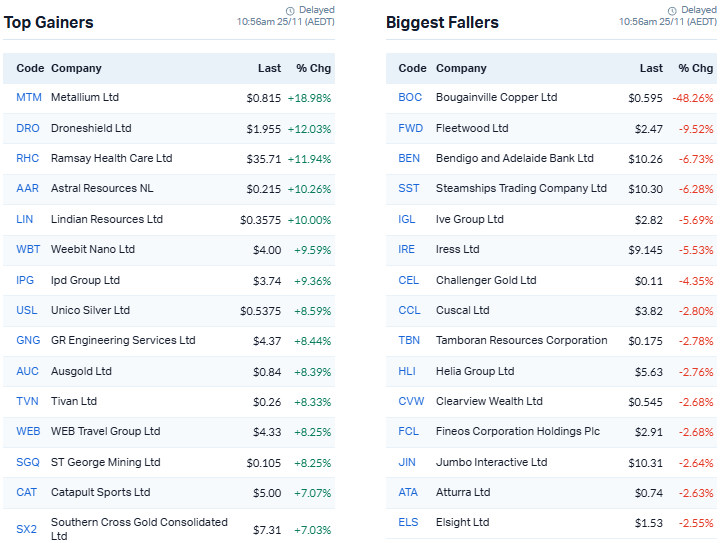Select the Bougainville Copper Ltd name
The image size is (725, 543).
pos(497,97)
